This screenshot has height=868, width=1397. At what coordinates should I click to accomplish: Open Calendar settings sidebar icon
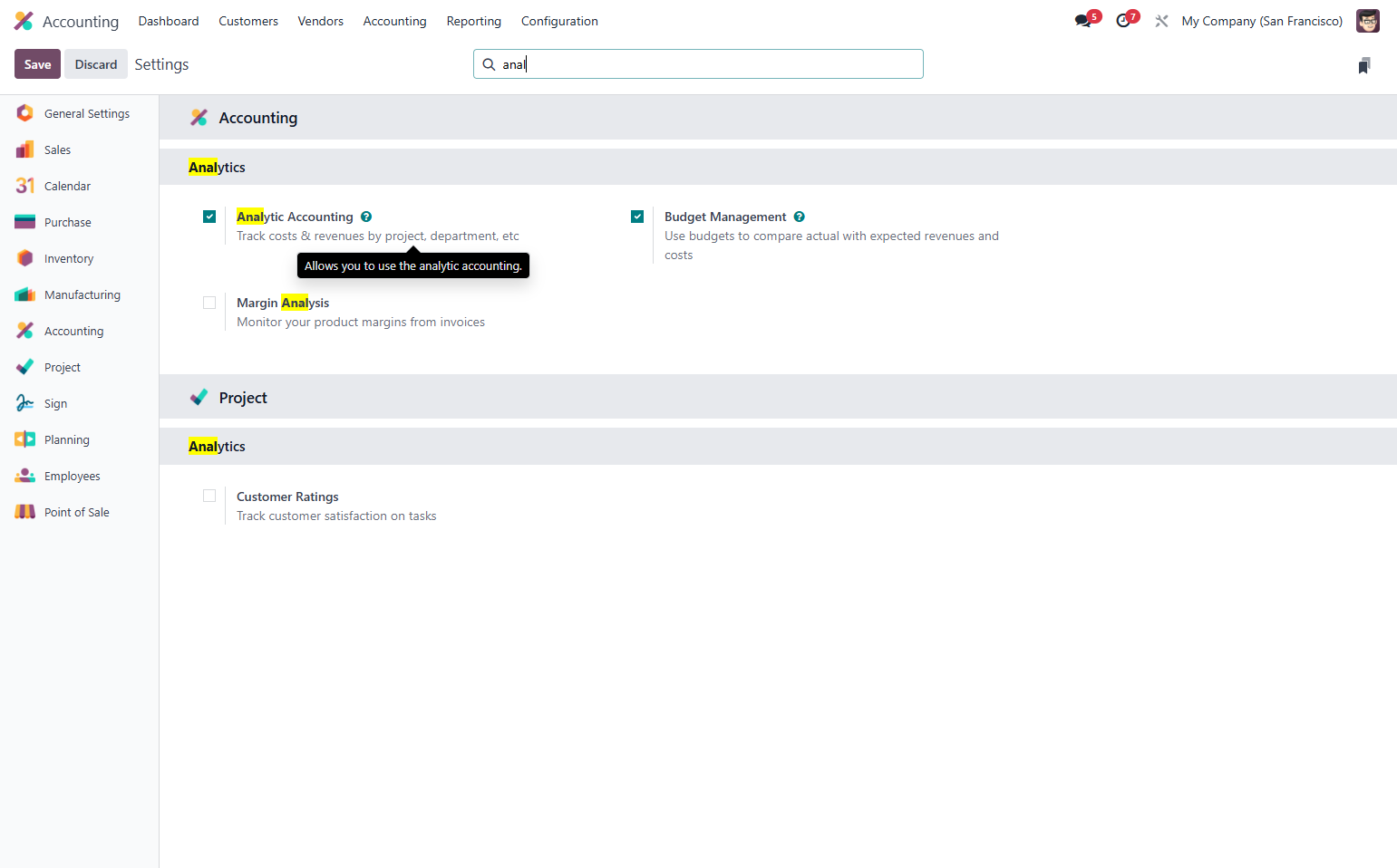(x=25, y=186)
